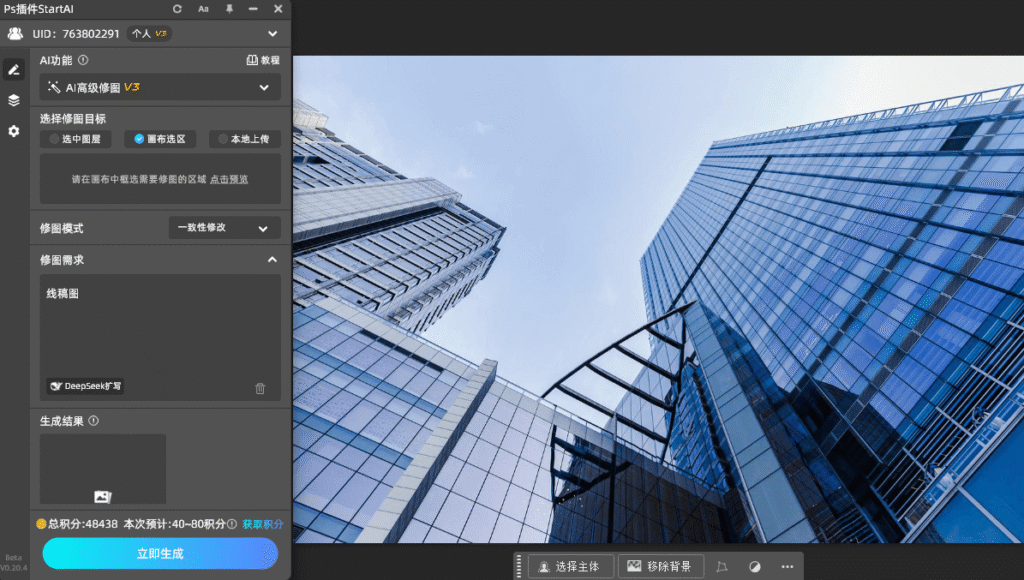Expand the UID account dropdown arrow

[x=273, y=34]
